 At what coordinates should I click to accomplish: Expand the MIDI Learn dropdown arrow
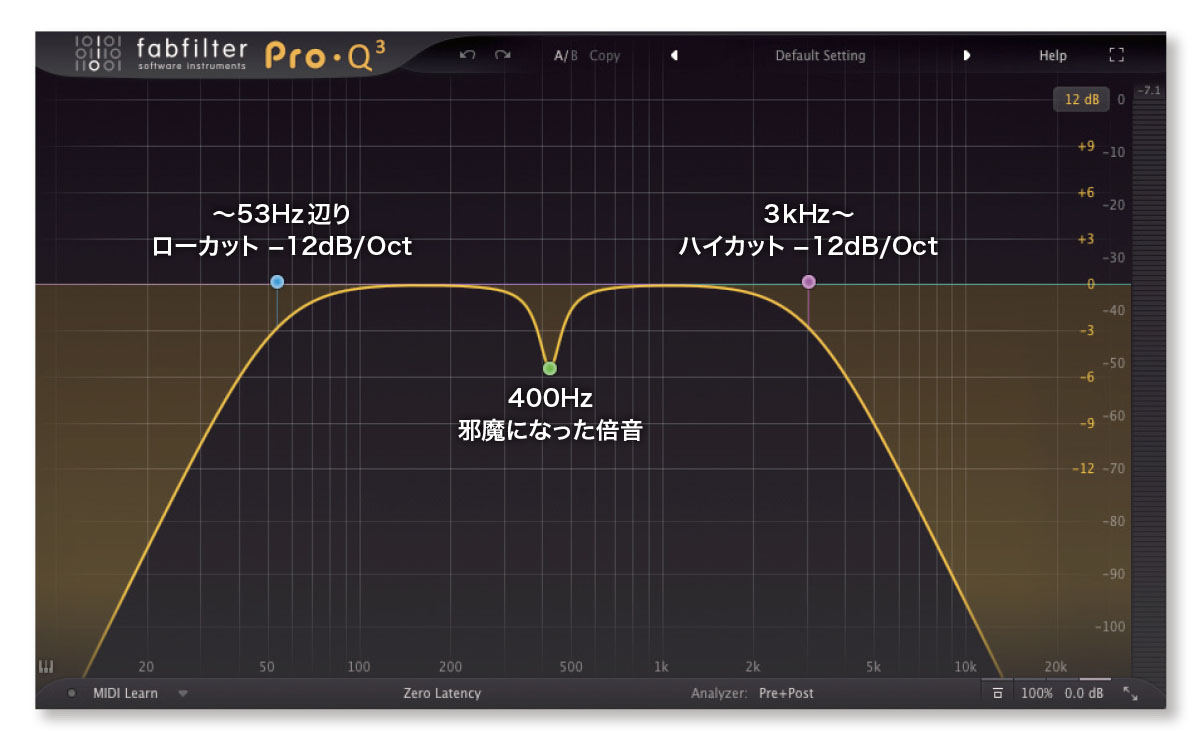point(183,693)
